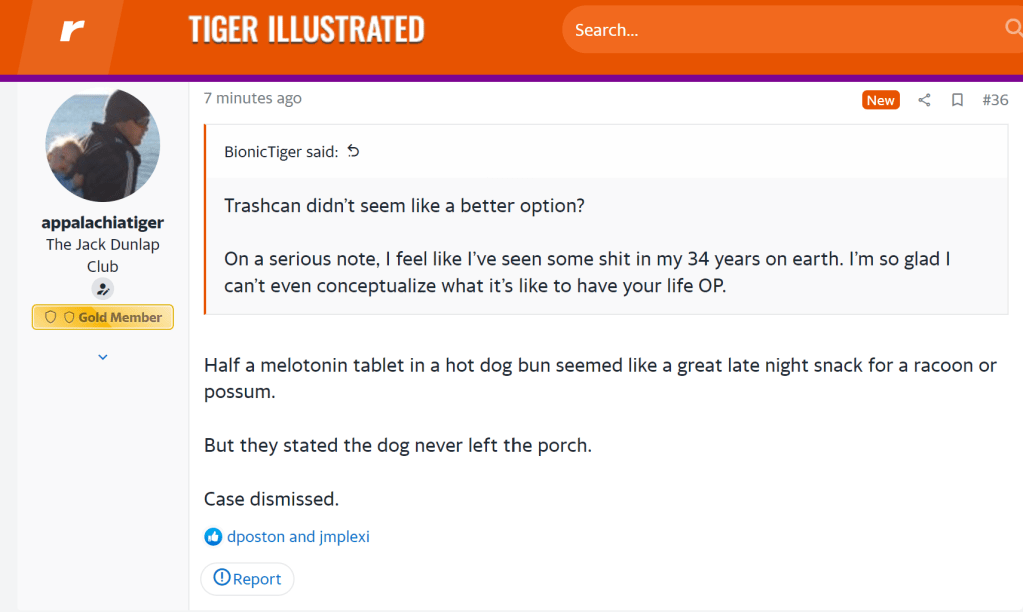1023x612 pixels.
Task: Click the Gold Member shield icon
Action: [x=51, y=317]
